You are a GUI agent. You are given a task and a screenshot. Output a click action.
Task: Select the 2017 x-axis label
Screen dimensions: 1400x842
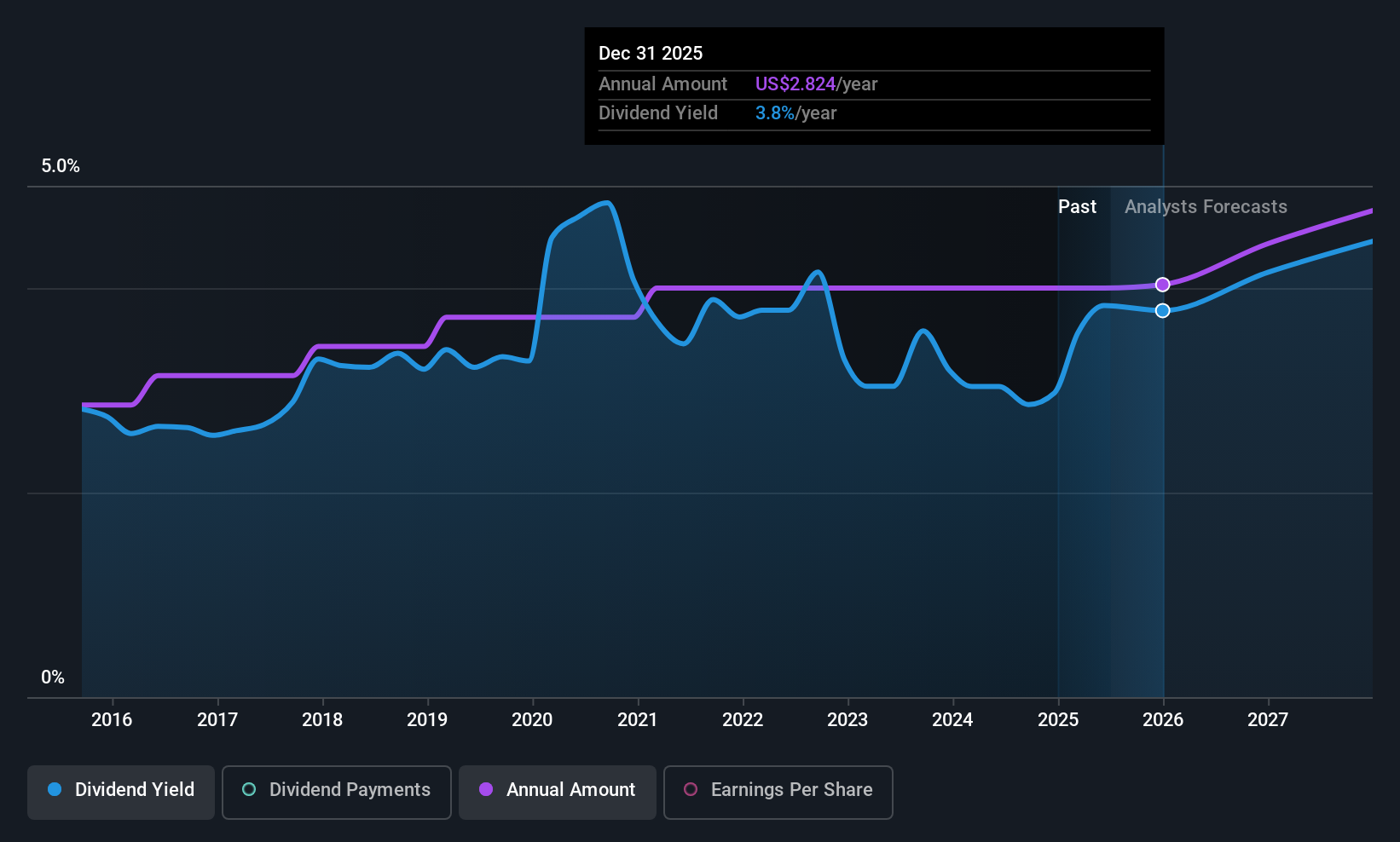click(x=217, y=719)
